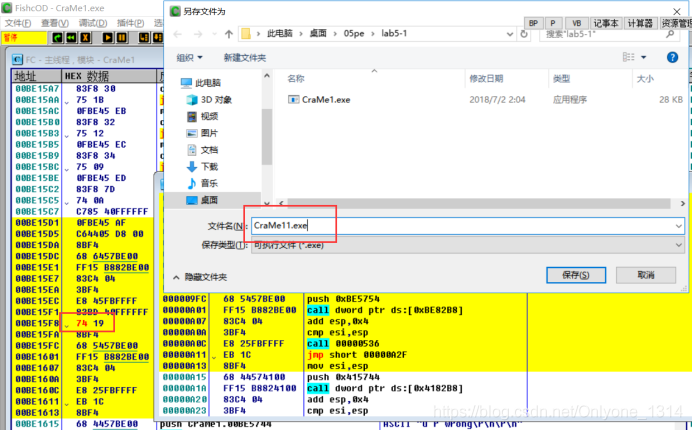
Task: Click the 文件名 input containing CraMe11.exe
Action: pyautogui.click(x=462, y=226)
